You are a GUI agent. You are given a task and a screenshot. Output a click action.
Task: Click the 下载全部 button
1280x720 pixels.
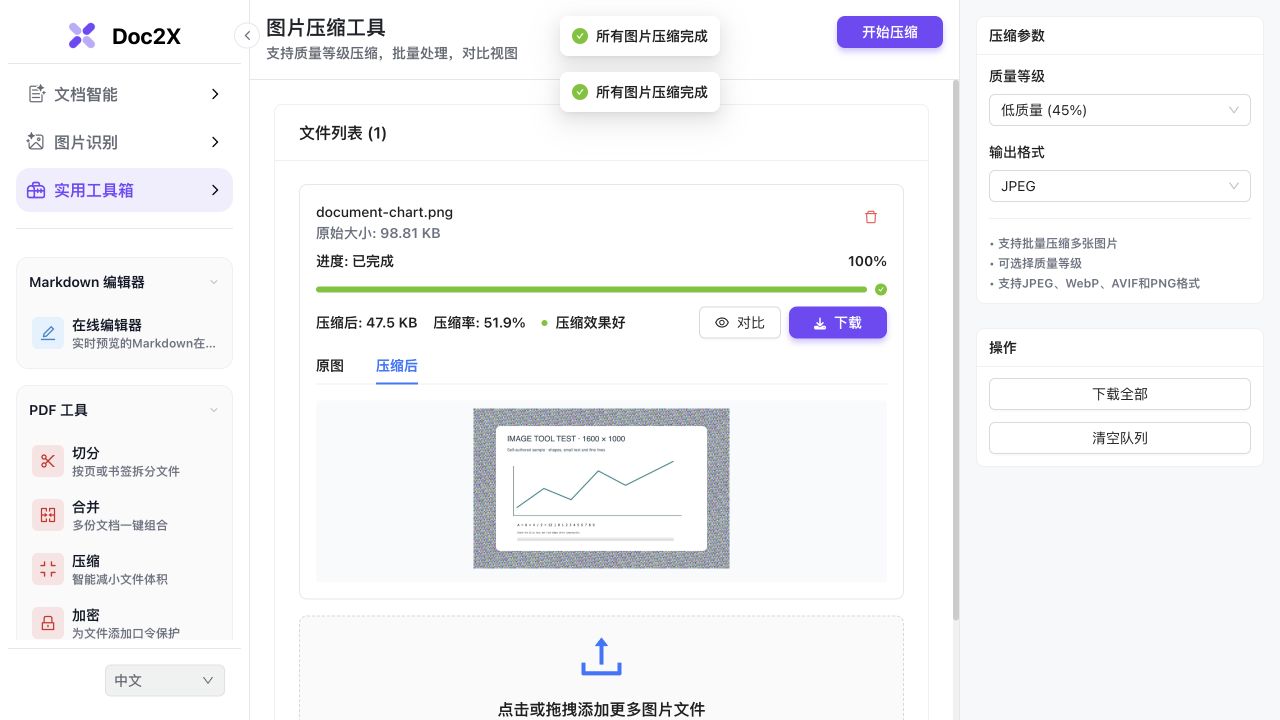click(x=1120, y=394)
